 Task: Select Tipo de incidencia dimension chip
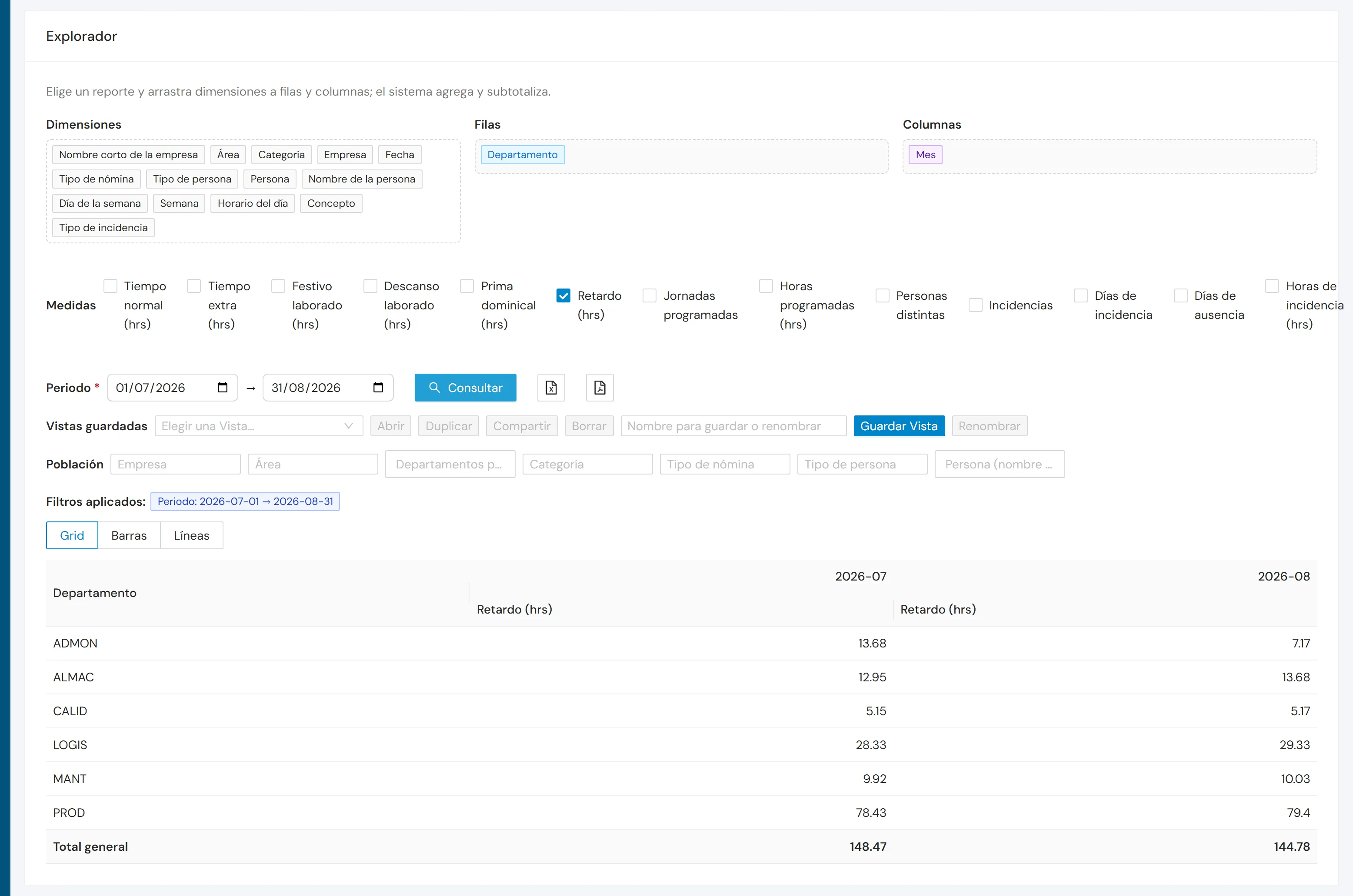click(x=103, y=227)
